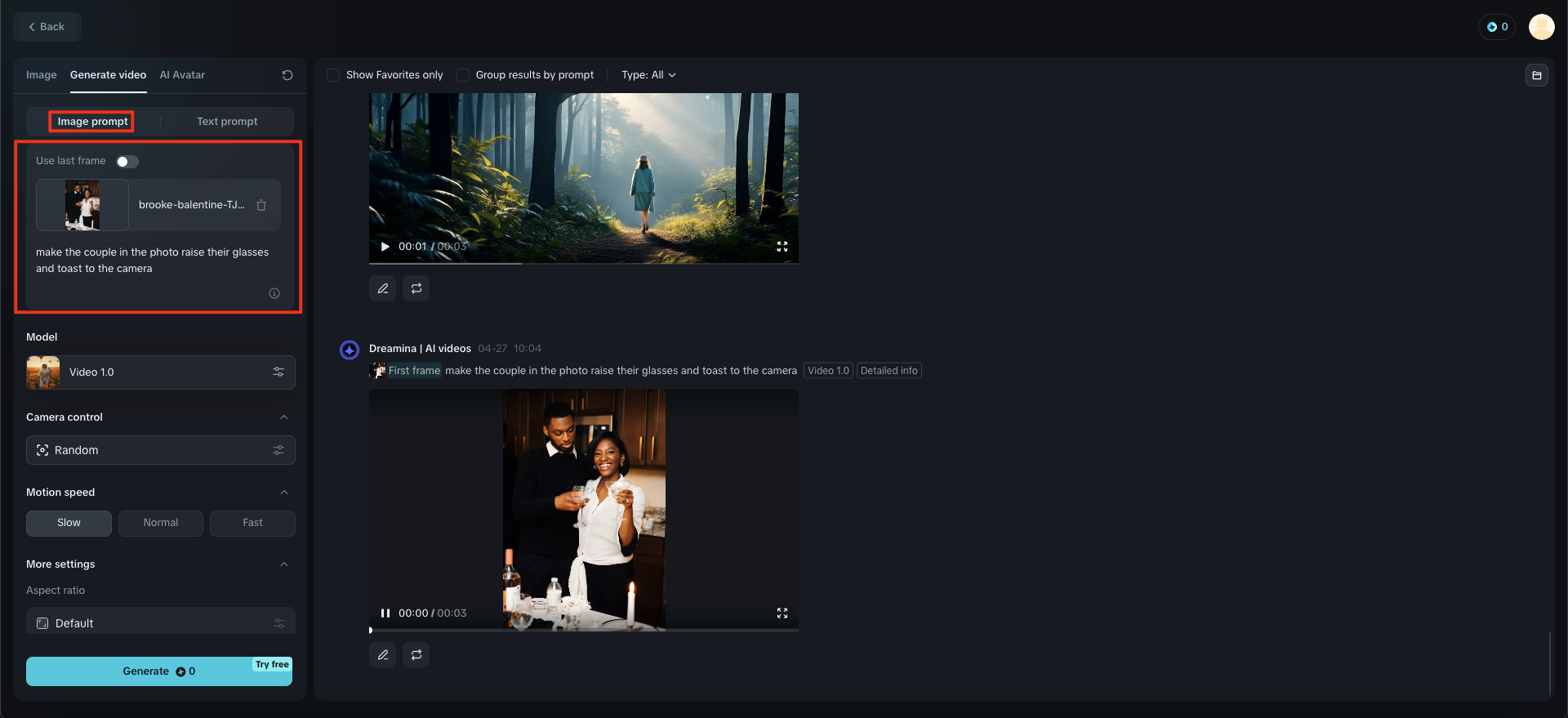This screenshot has height=718, width=1568.
Task: Click the regenerate icon under couple video
Action: click(416, 654)
